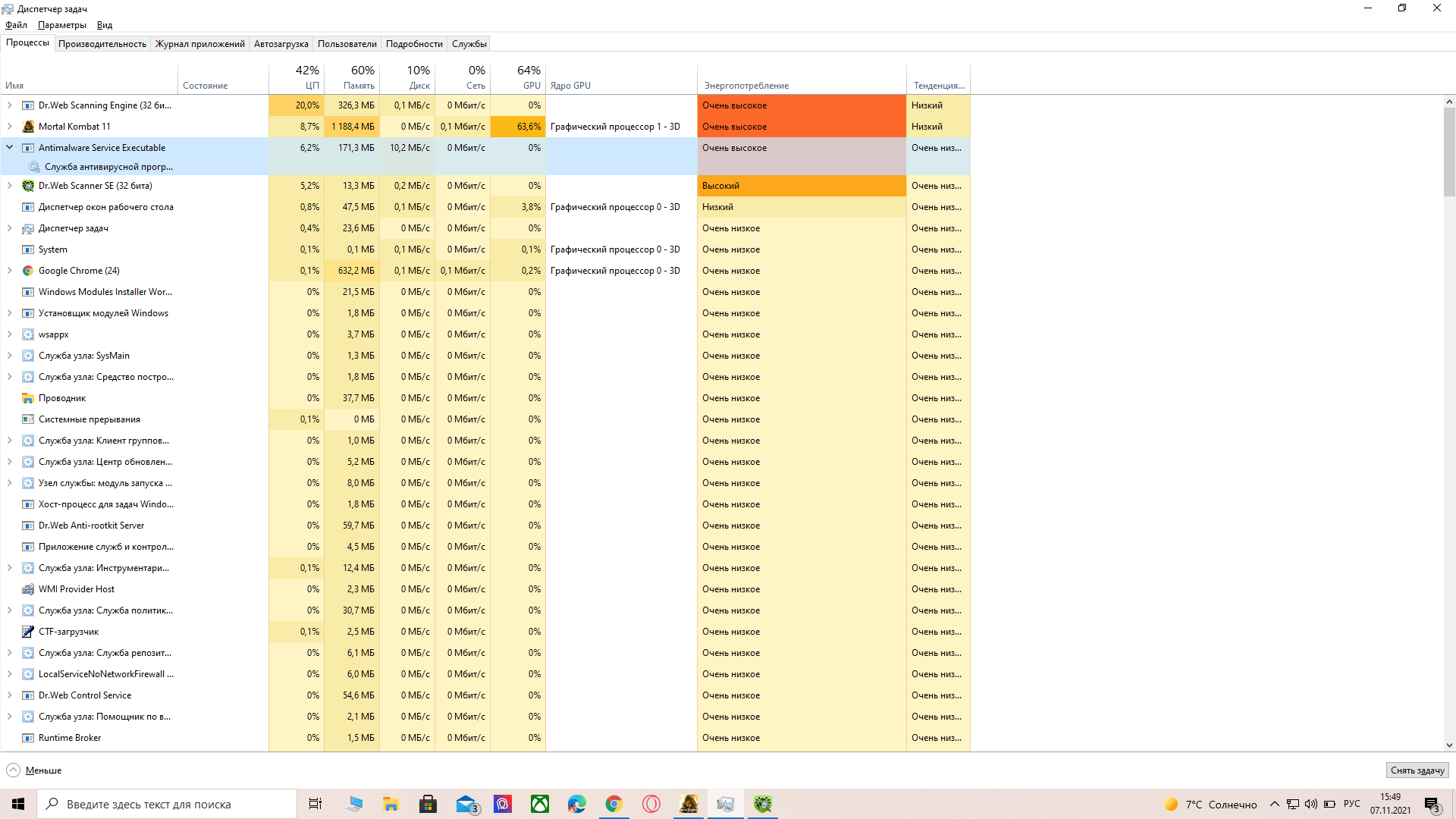This screenshot has height=819, width=1456.
Task: Click the network icon in system tray
Action: click(1293, 804)
